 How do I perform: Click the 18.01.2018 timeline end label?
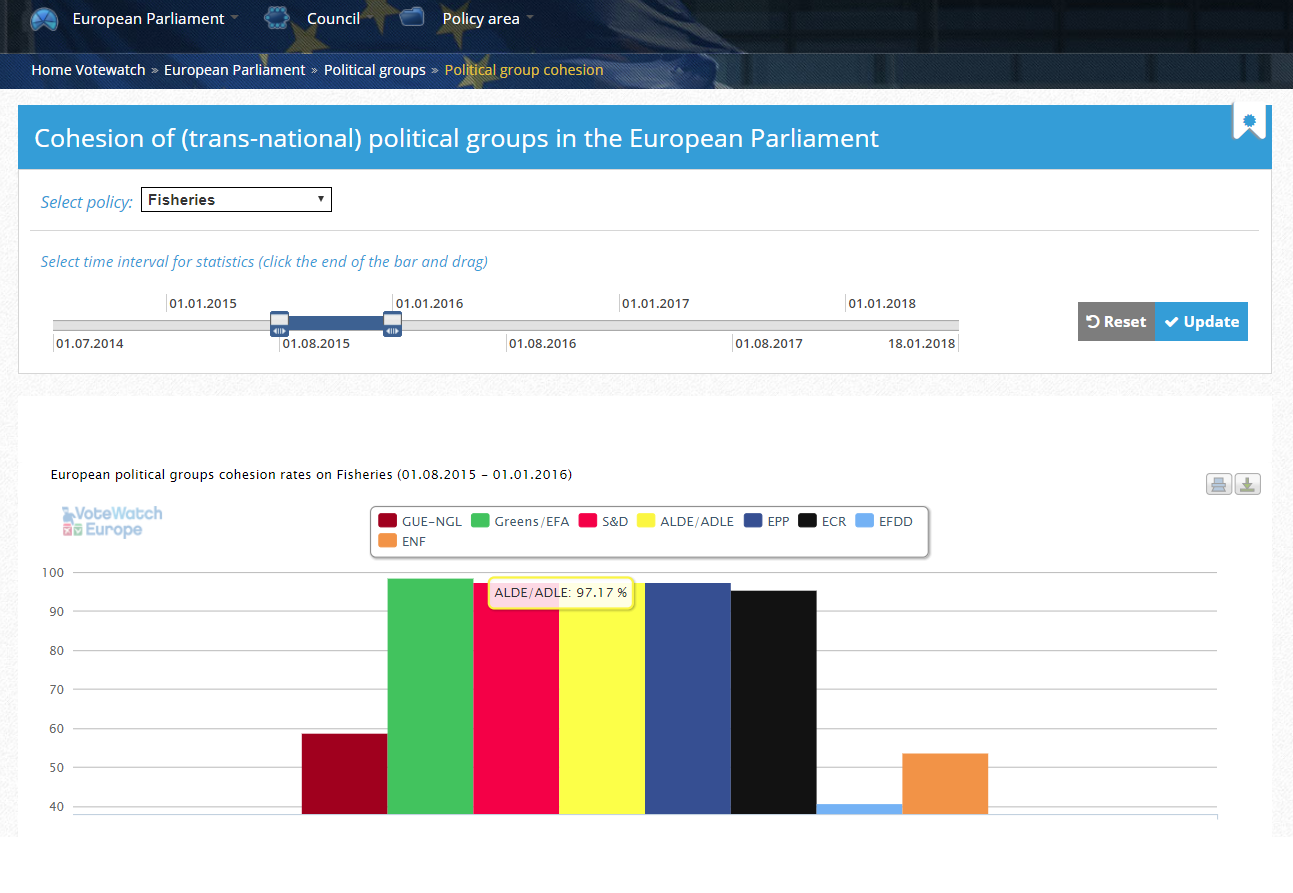(x=921, y=343)
